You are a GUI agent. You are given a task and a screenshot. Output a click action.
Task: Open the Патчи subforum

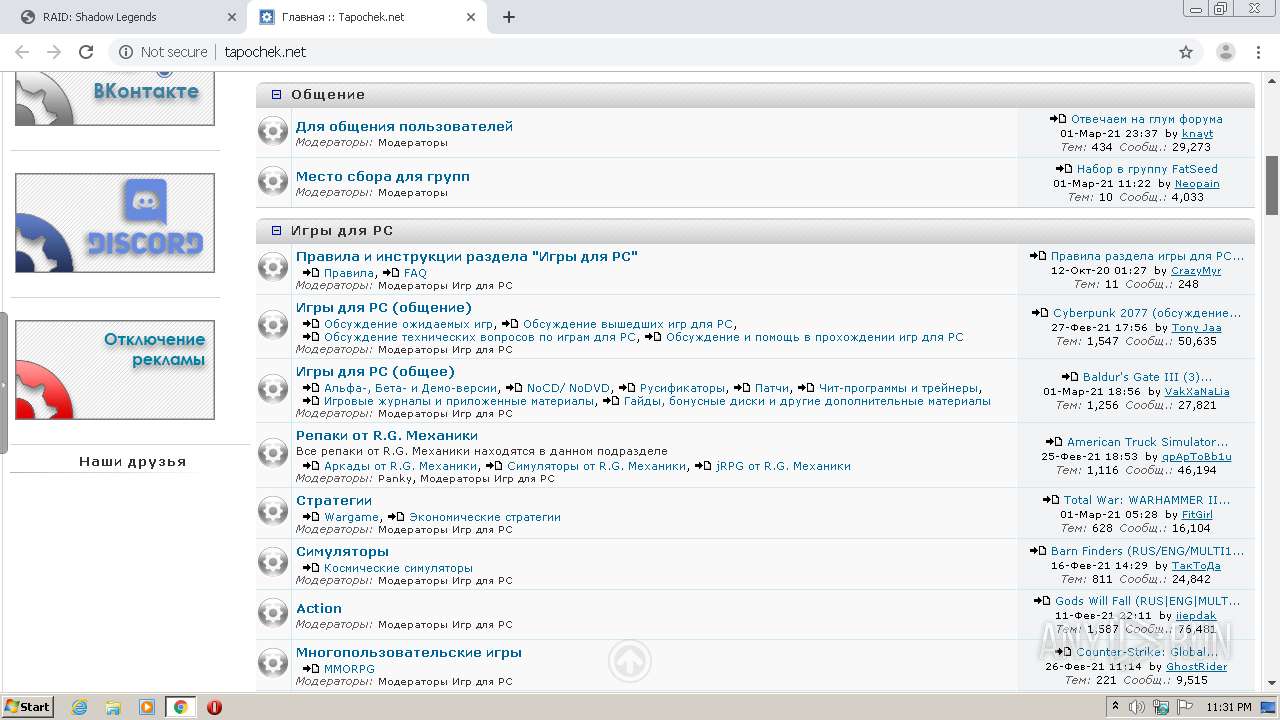pyautogui.click(x=772, y=388)
